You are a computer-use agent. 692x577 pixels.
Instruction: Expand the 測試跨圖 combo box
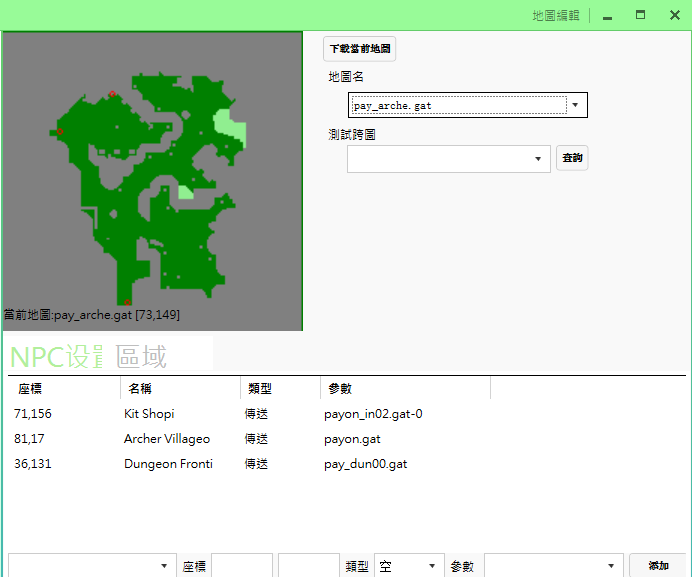[448, 159]
